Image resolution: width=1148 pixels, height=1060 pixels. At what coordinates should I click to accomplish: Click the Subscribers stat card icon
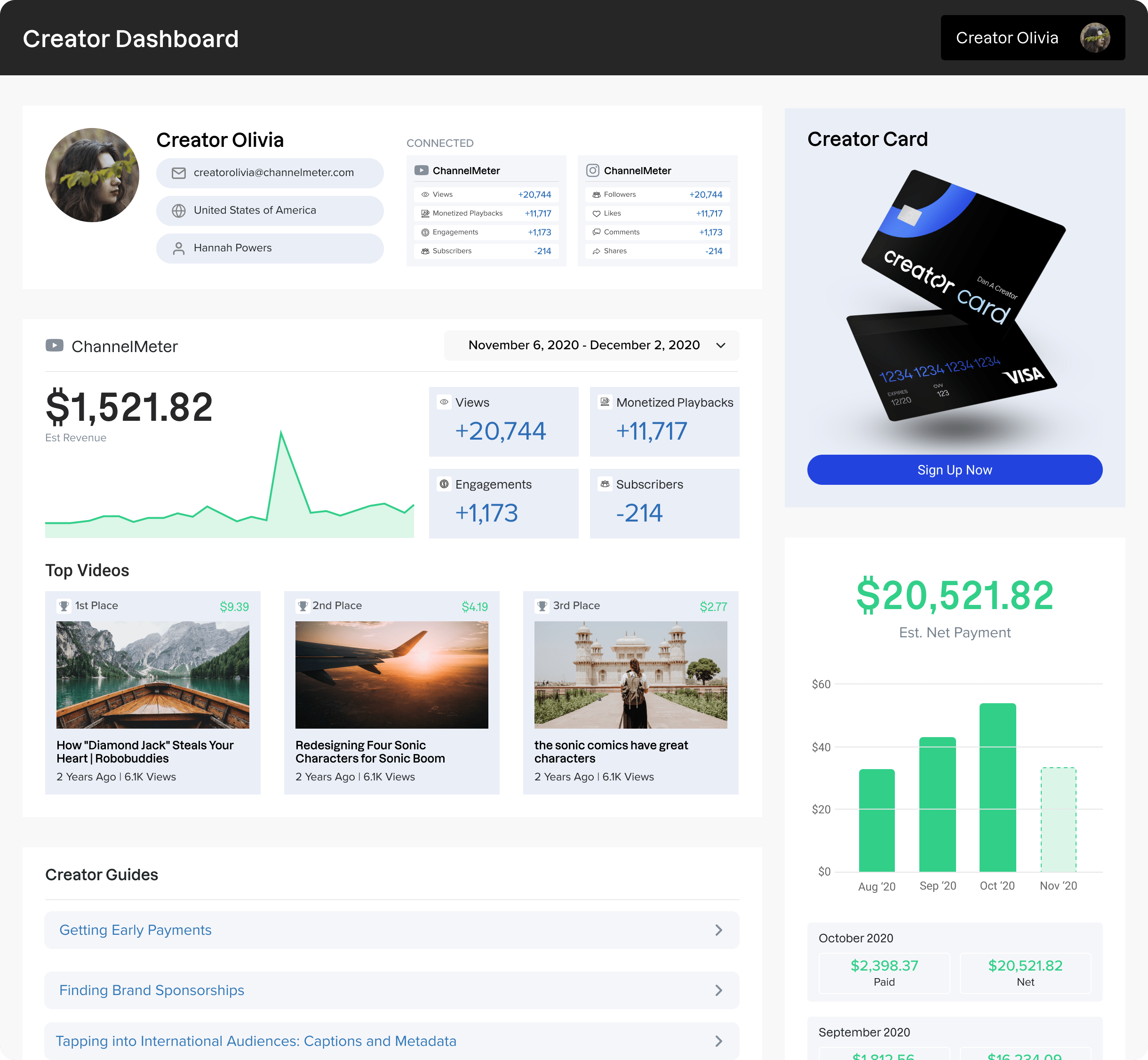[605, 483]
